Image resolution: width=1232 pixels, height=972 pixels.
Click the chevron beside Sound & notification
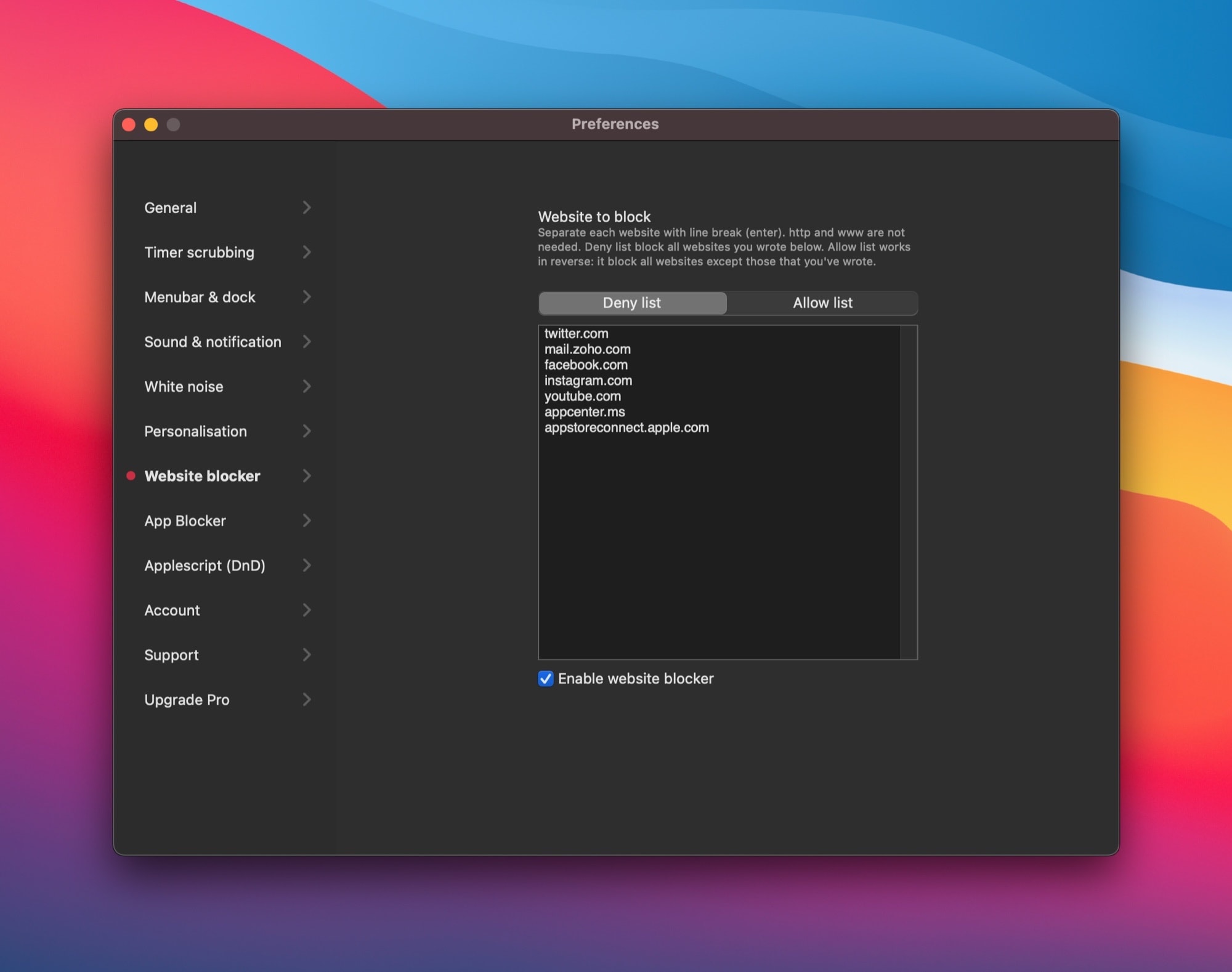[x=306, y=341]
